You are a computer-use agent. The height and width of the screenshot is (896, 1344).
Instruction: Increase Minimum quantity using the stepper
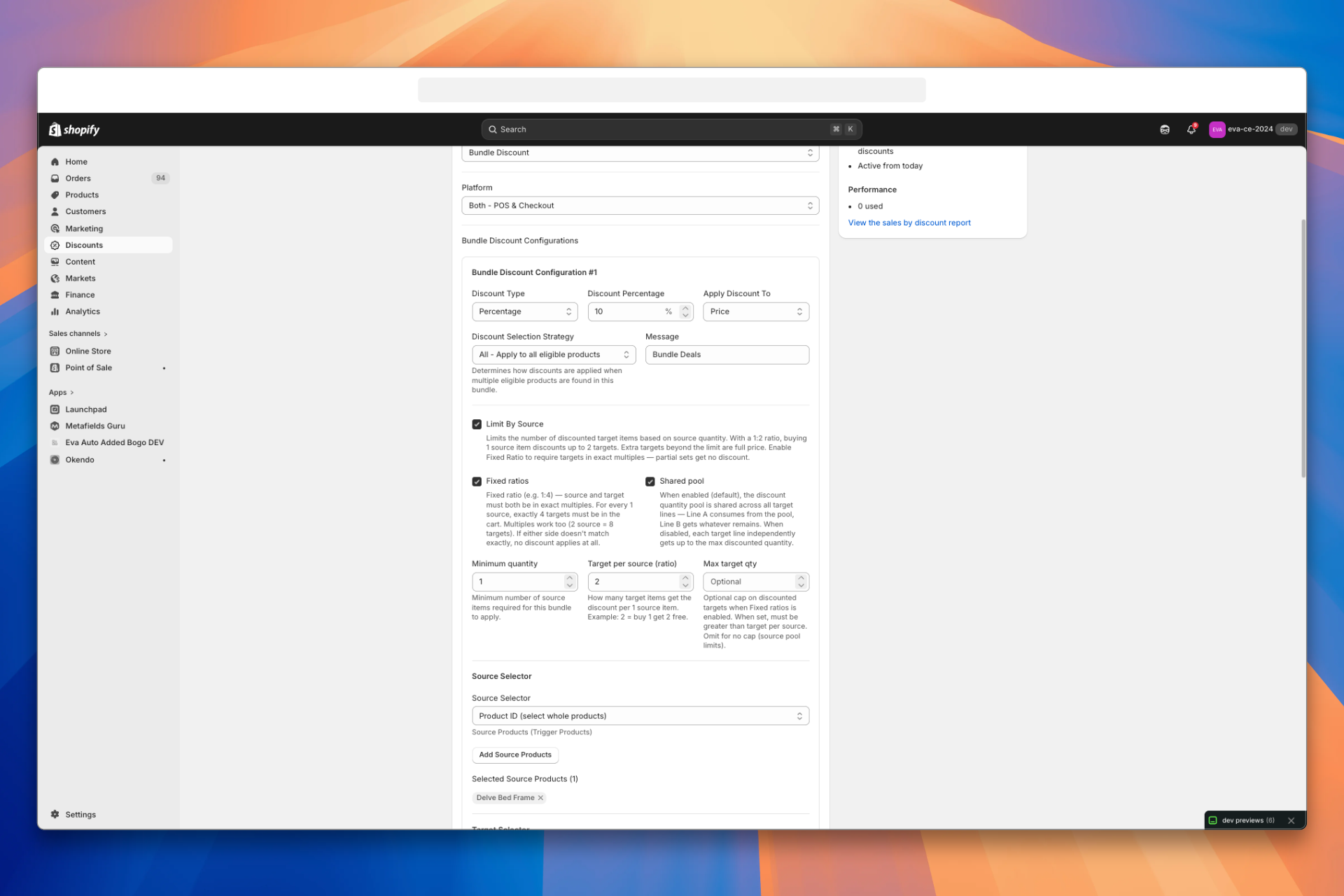569,577
